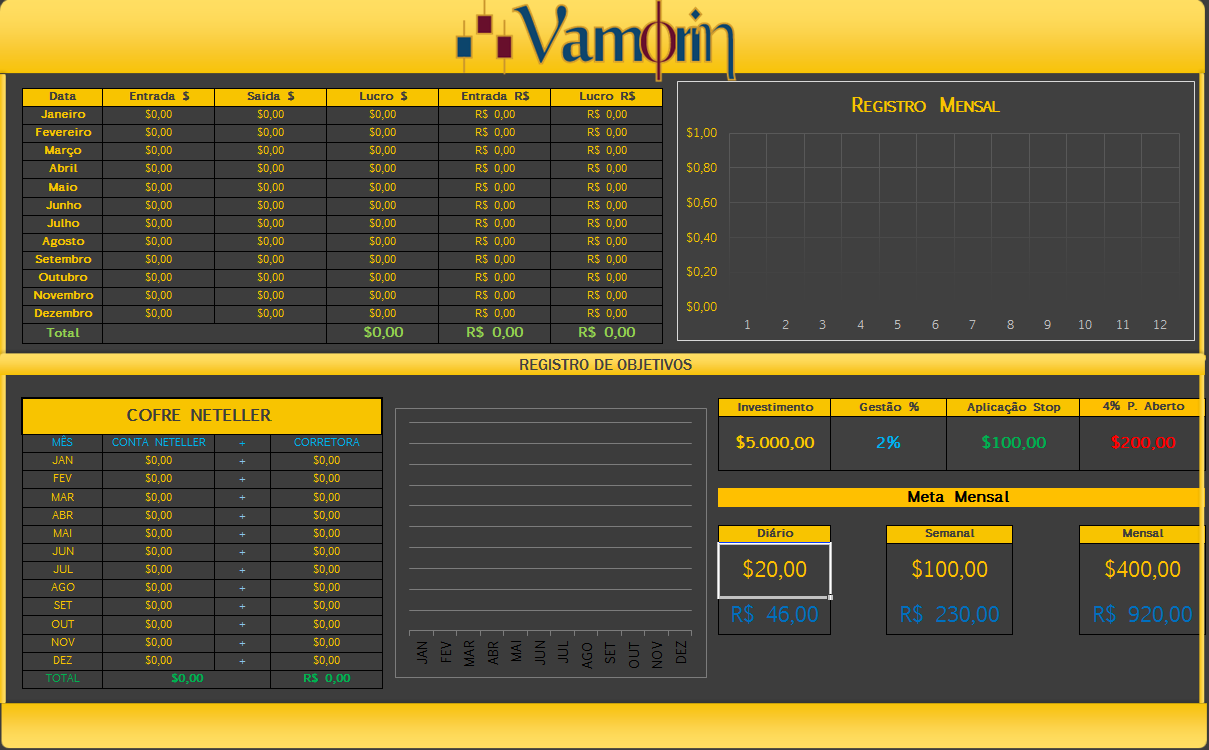1209x750 pixels.
Task: Select the $400,00 monthly goal value
Action: coord(1142,570)
